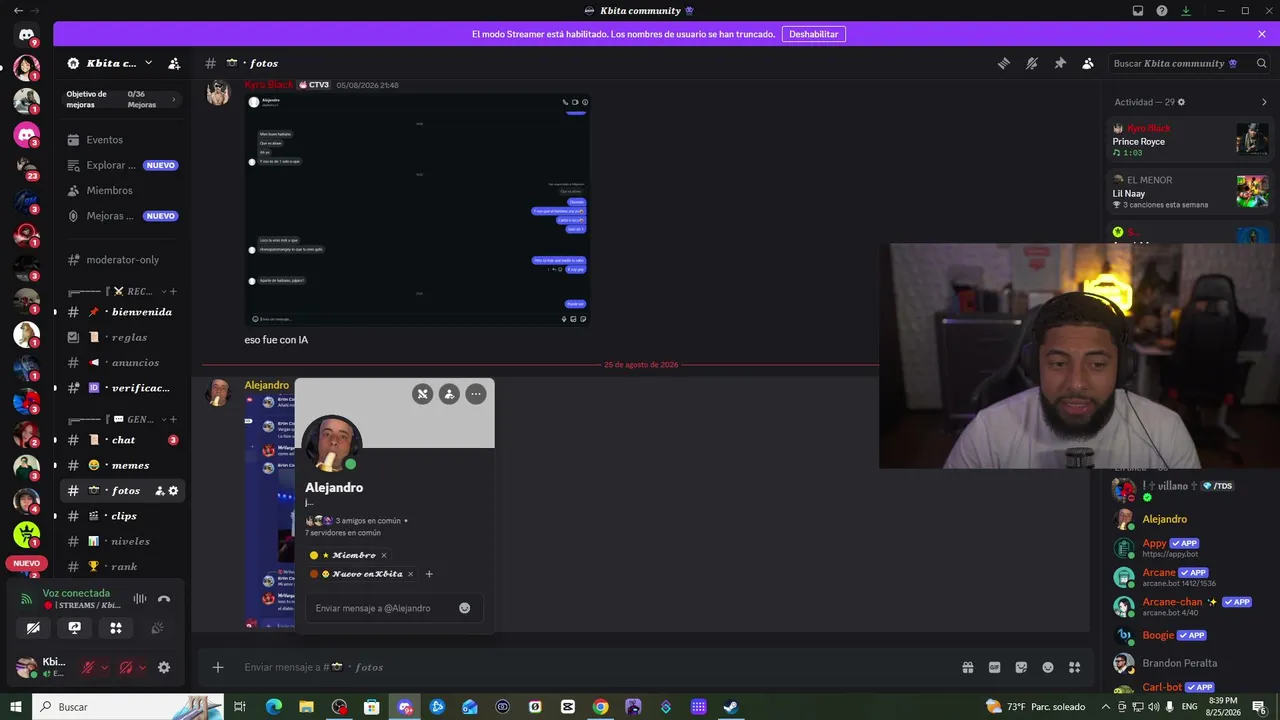
Task: Expand Actividad panel arrow
Action: click(1264, 102)
